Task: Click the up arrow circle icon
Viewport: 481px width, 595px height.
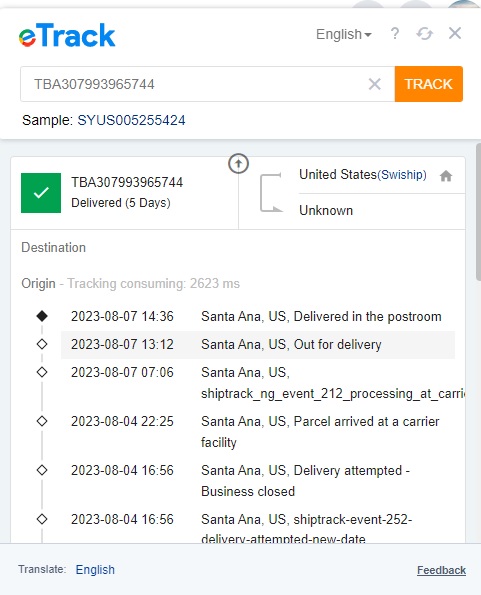Action: 238,164
